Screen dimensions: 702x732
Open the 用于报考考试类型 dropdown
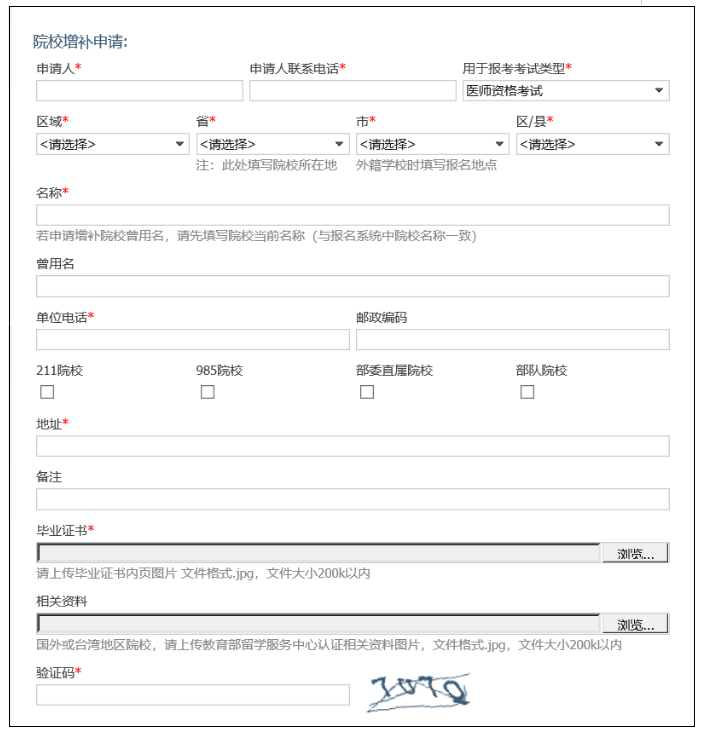[565, 91]
